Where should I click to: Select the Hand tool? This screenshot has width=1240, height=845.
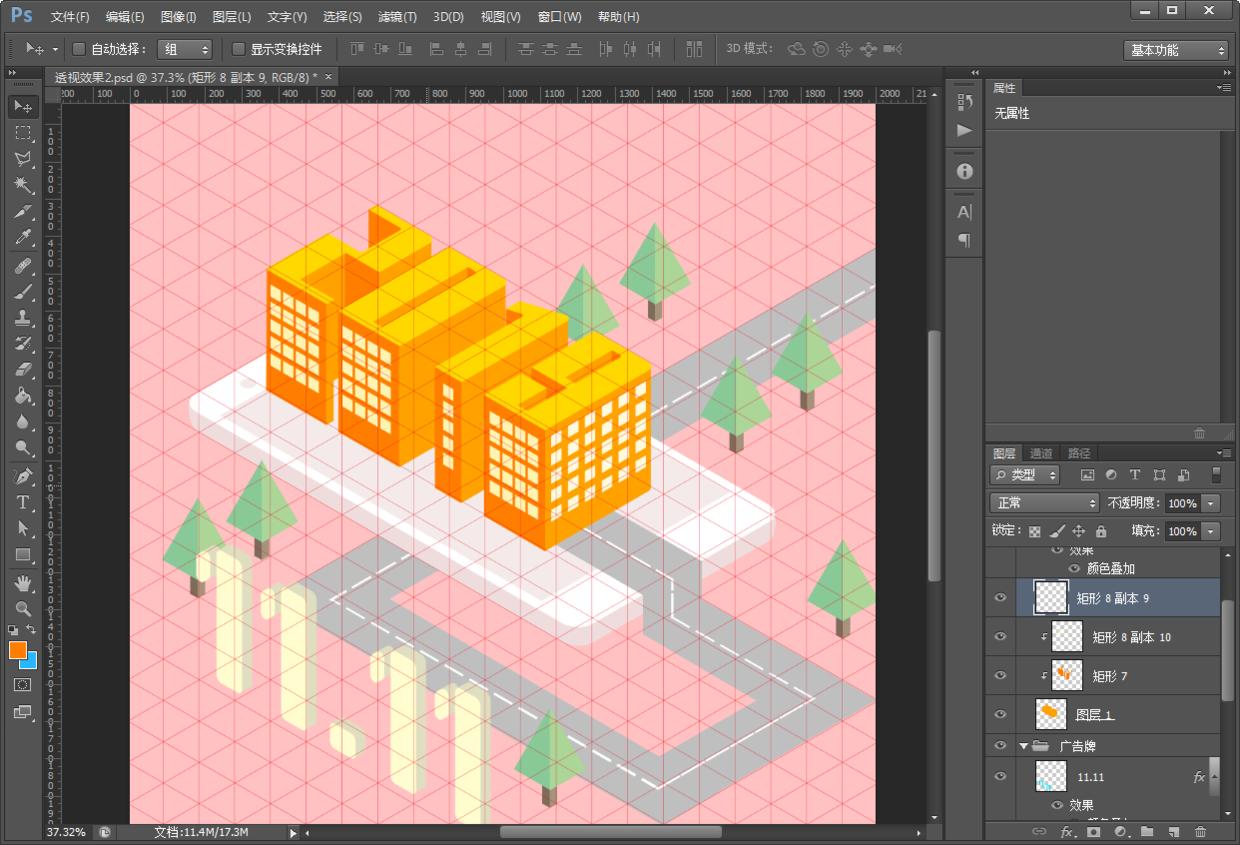tap(22, 582)
